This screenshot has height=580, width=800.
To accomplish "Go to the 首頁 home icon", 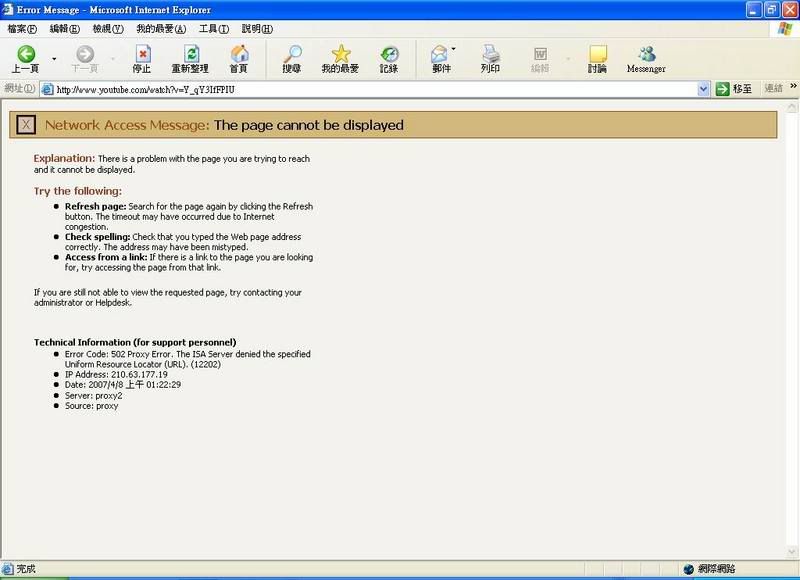I will click(x=239, y=59).
